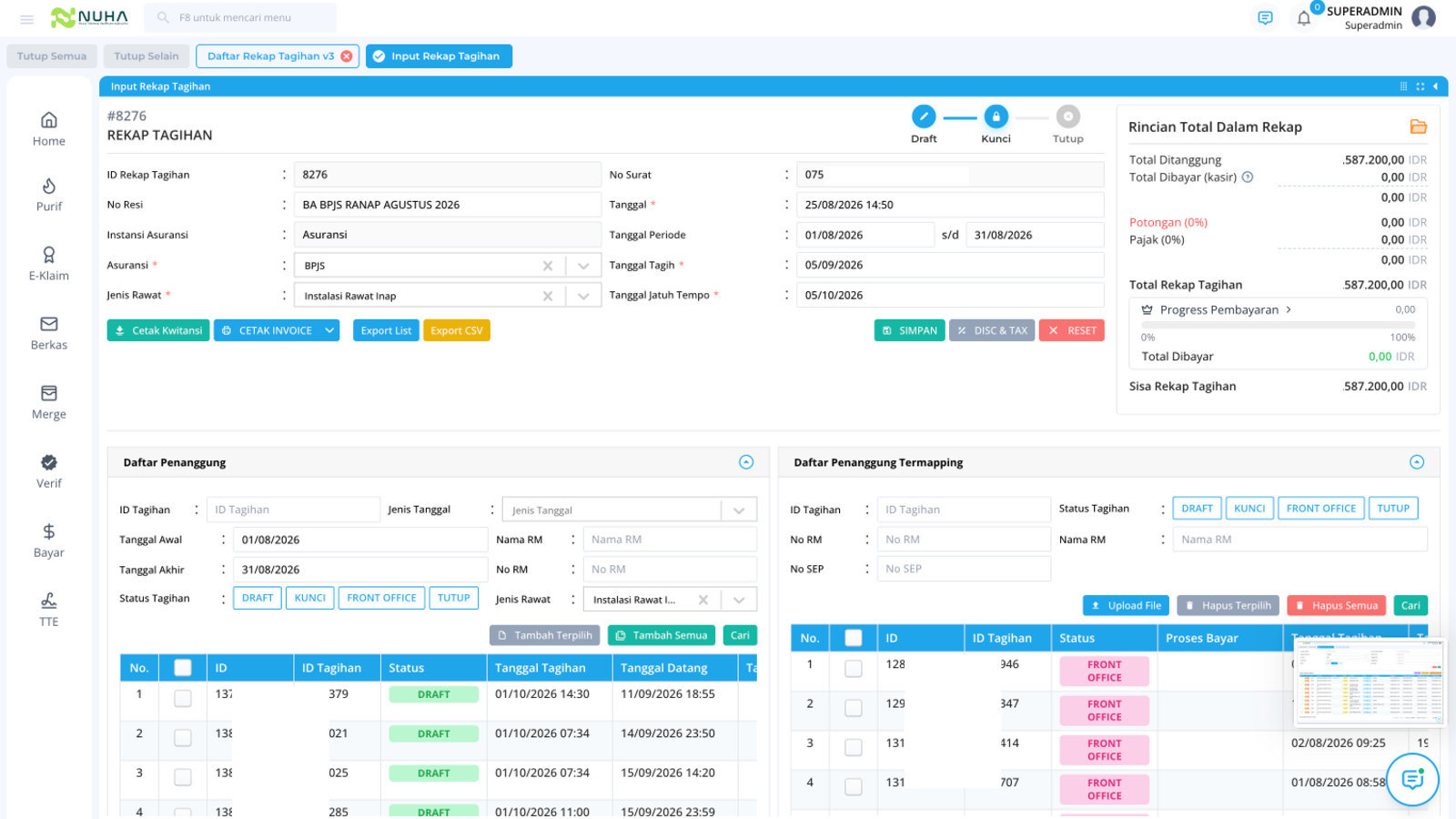The height and width of the screenshot is (819, 1456).
Task: Open Verif in the sidebar
Action: (x=49, y=471)
